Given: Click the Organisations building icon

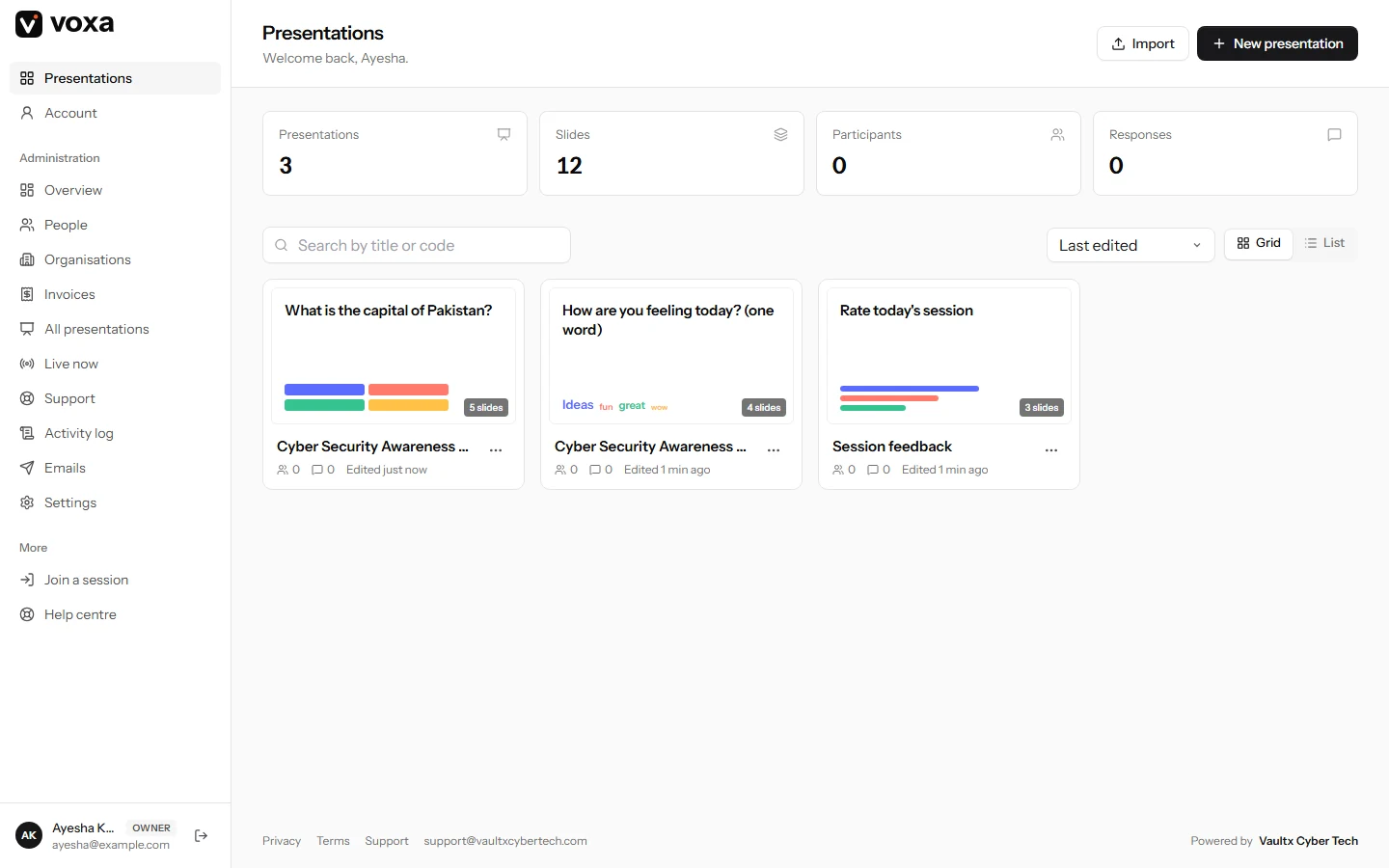Looking at the screenshot, I should click(27, 259).
